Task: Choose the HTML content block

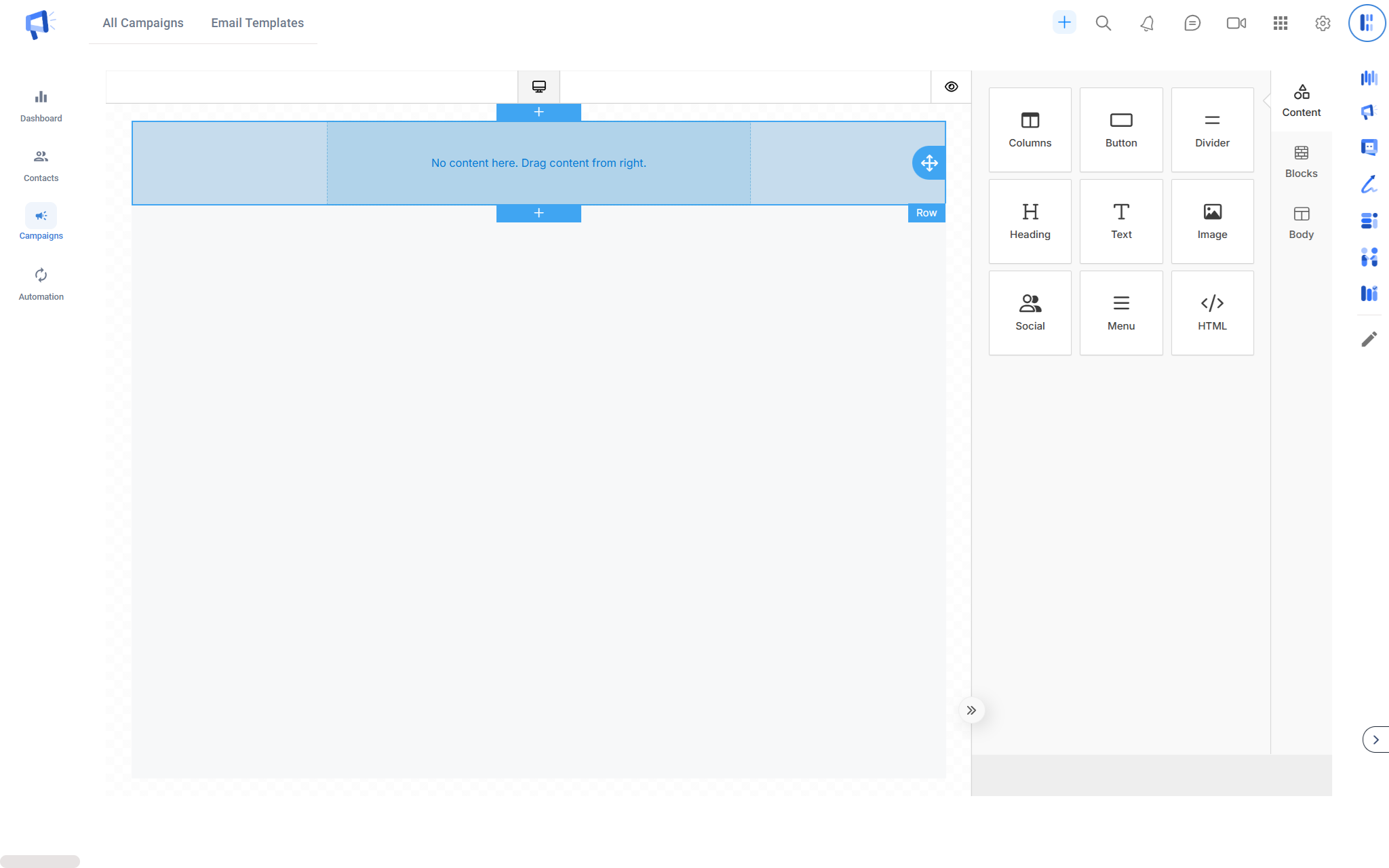Action: click(1212, 313)
